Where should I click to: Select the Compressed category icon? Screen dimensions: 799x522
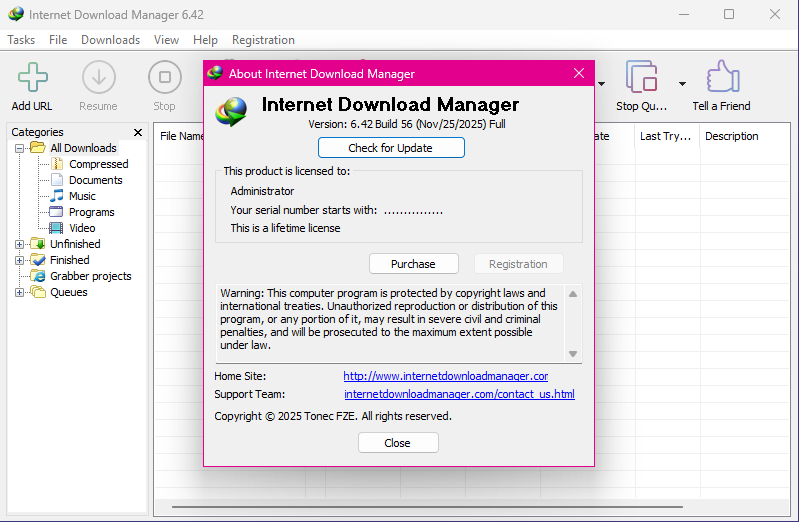[x=57, y=164]
